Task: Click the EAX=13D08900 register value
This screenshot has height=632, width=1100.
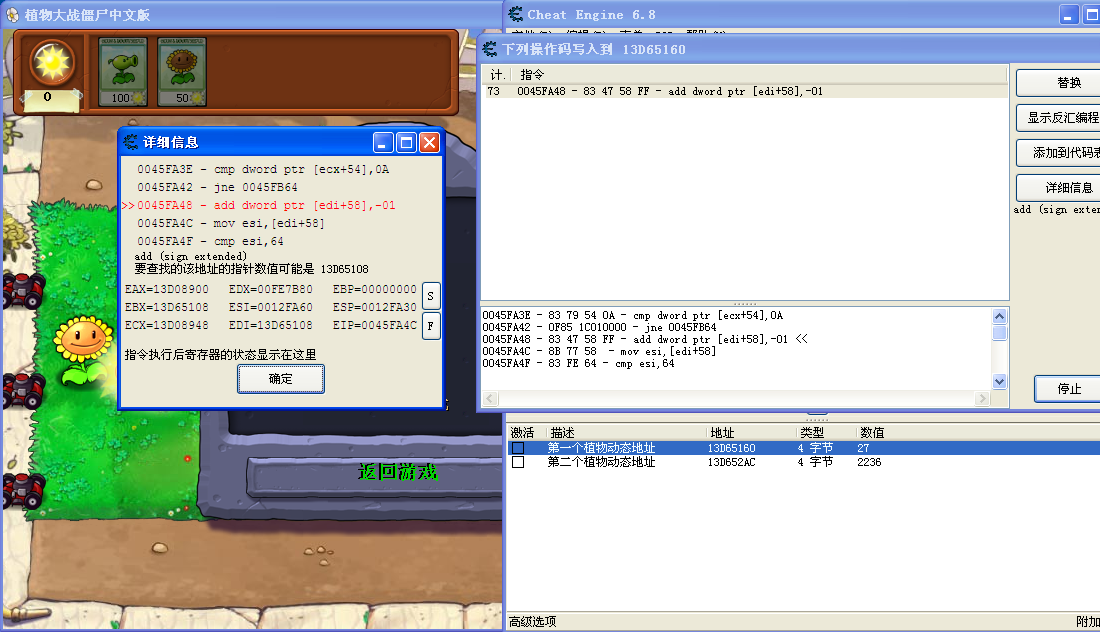Action: pyautogui.click(x=166, y=289)
